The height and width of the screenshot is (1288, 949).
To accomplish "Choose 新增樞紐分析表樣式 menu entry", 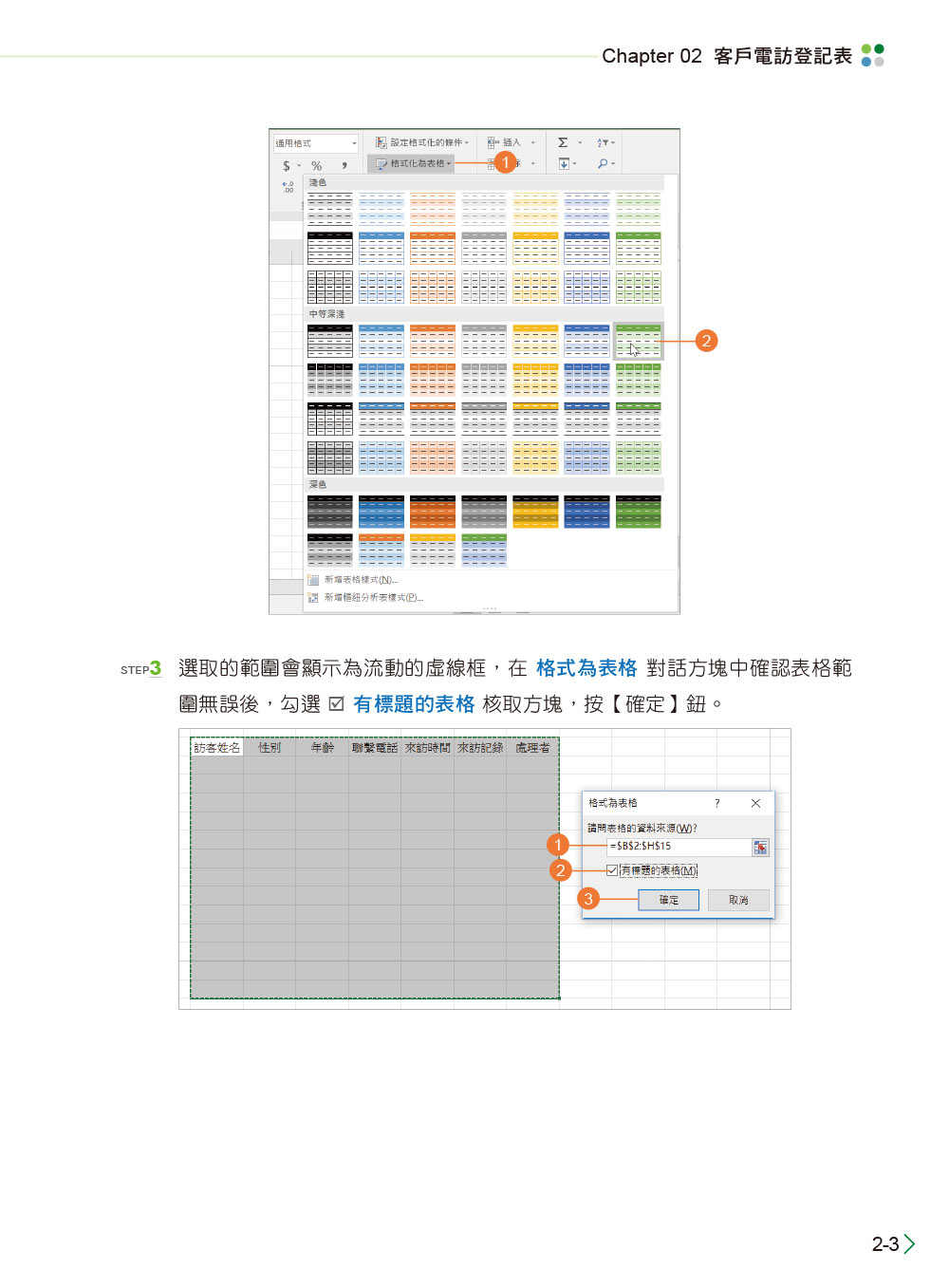I will [x=373, y=598].
